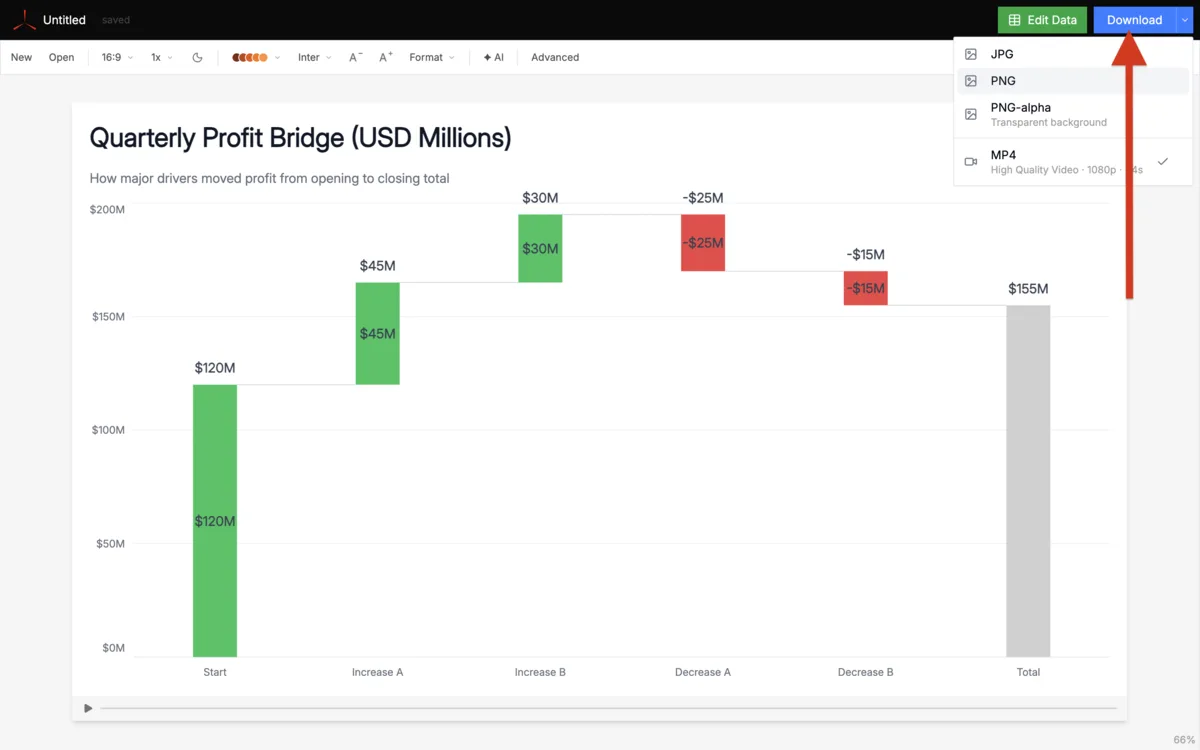Screen dimensions: 1200x750
Task: Click the green Increase B bar
Action: (x=540, y=248)
